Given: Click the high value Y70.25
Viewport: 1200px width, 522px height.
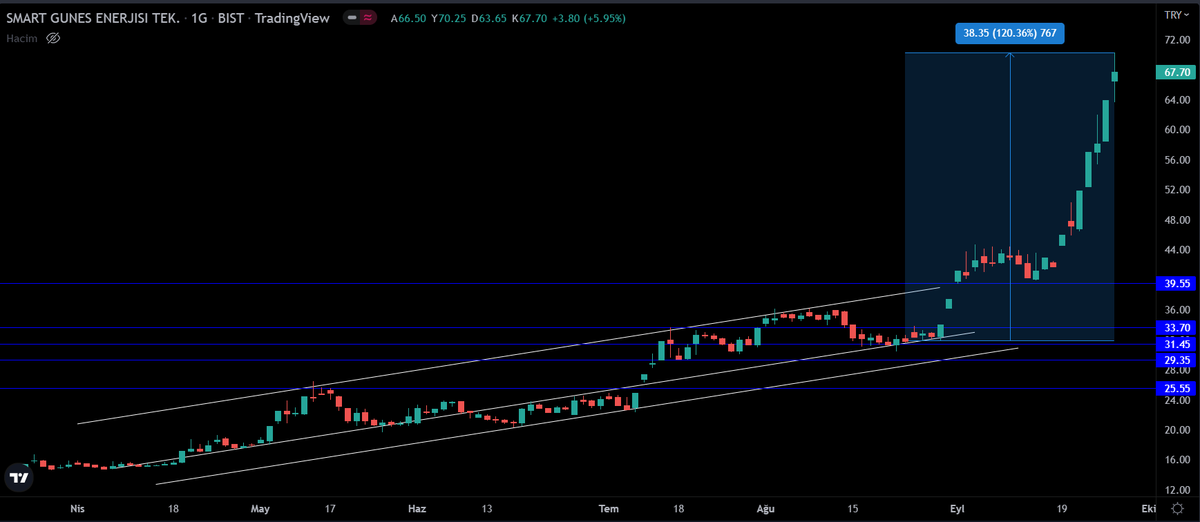Looking at the screenshot, I should click(x=450, y=18).
